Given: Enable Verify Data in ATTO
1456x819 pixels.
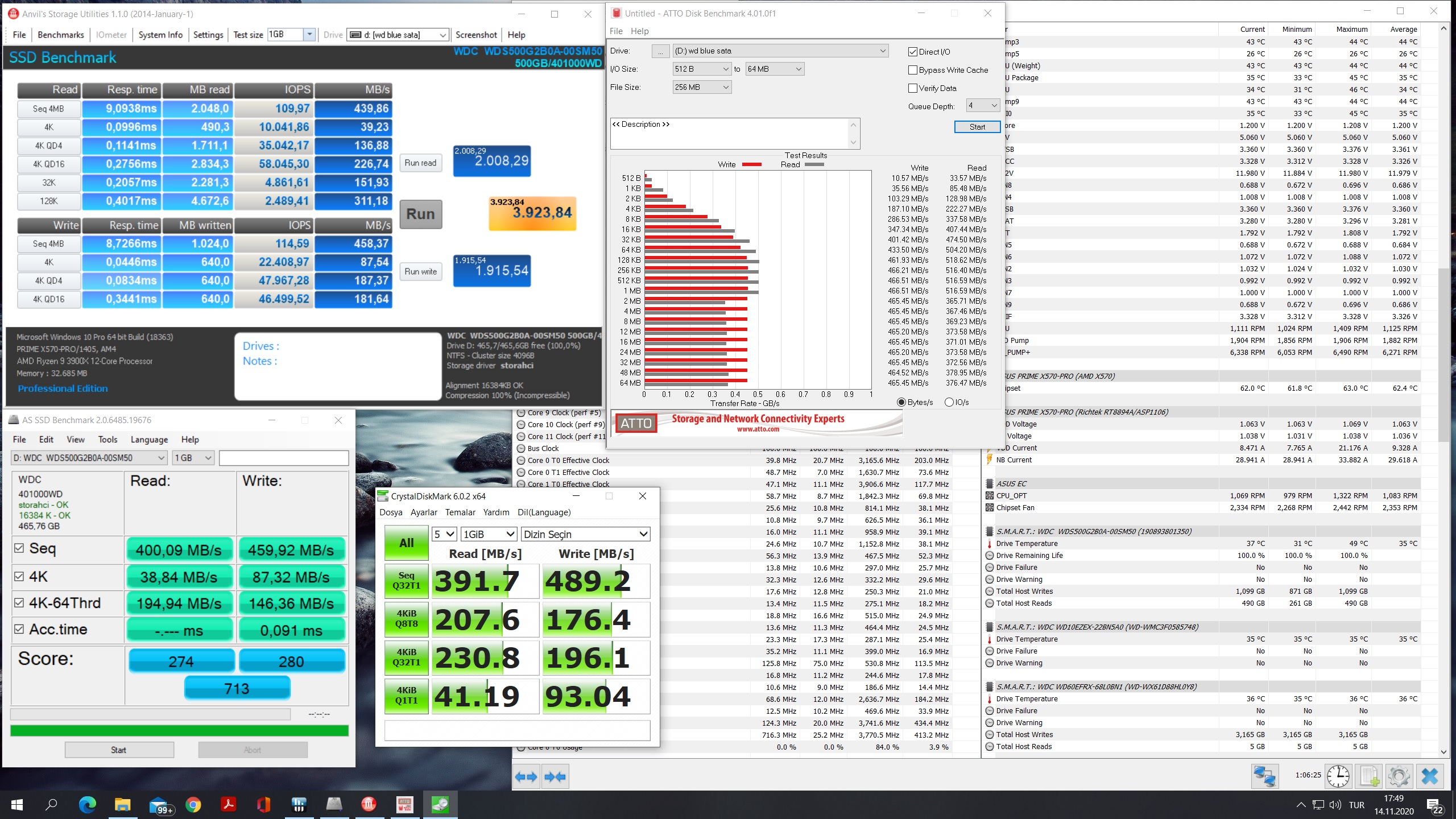Looking at the screenshot, I should [913, 88].
